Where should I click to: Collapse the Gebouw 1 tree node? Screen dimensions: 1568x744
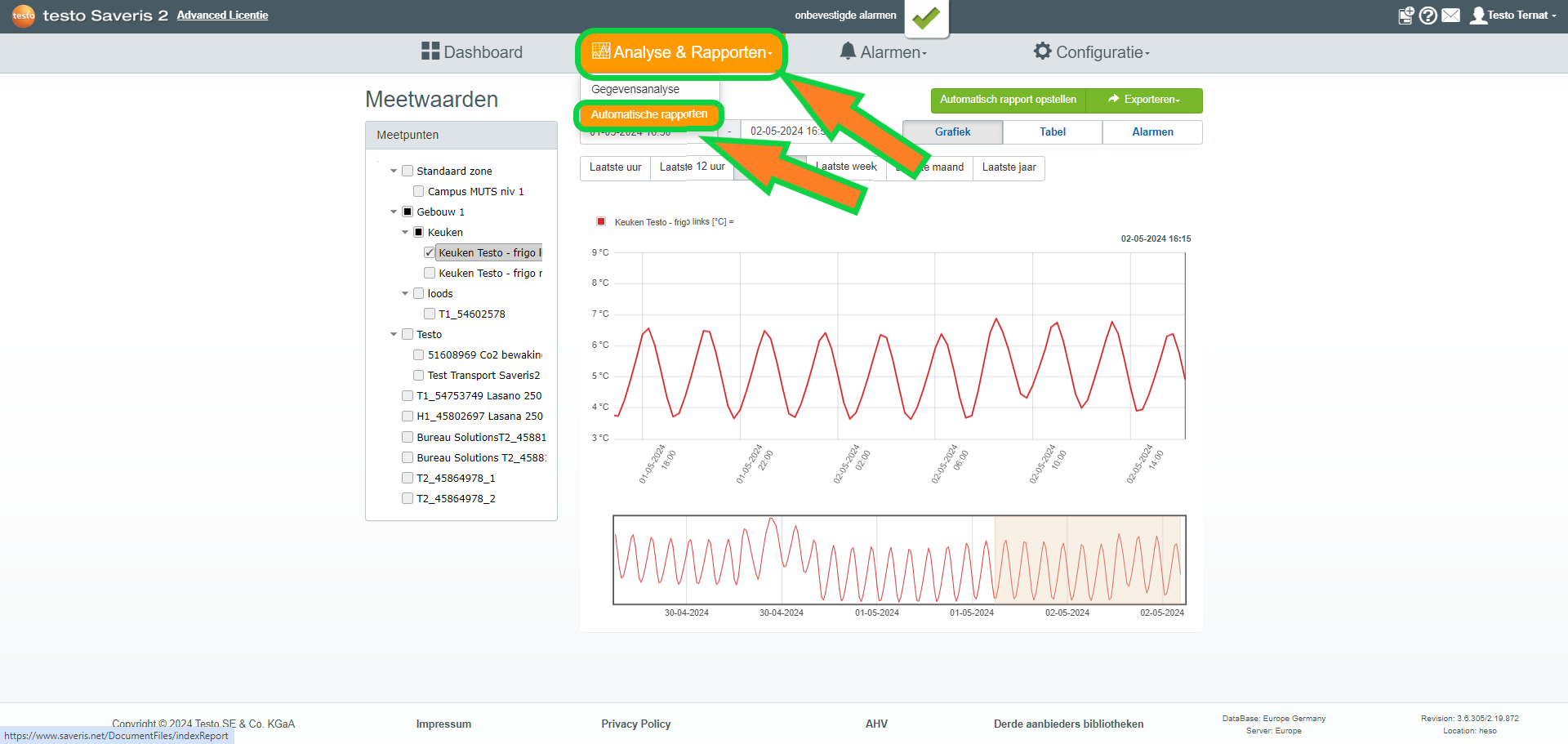point(394,212)
